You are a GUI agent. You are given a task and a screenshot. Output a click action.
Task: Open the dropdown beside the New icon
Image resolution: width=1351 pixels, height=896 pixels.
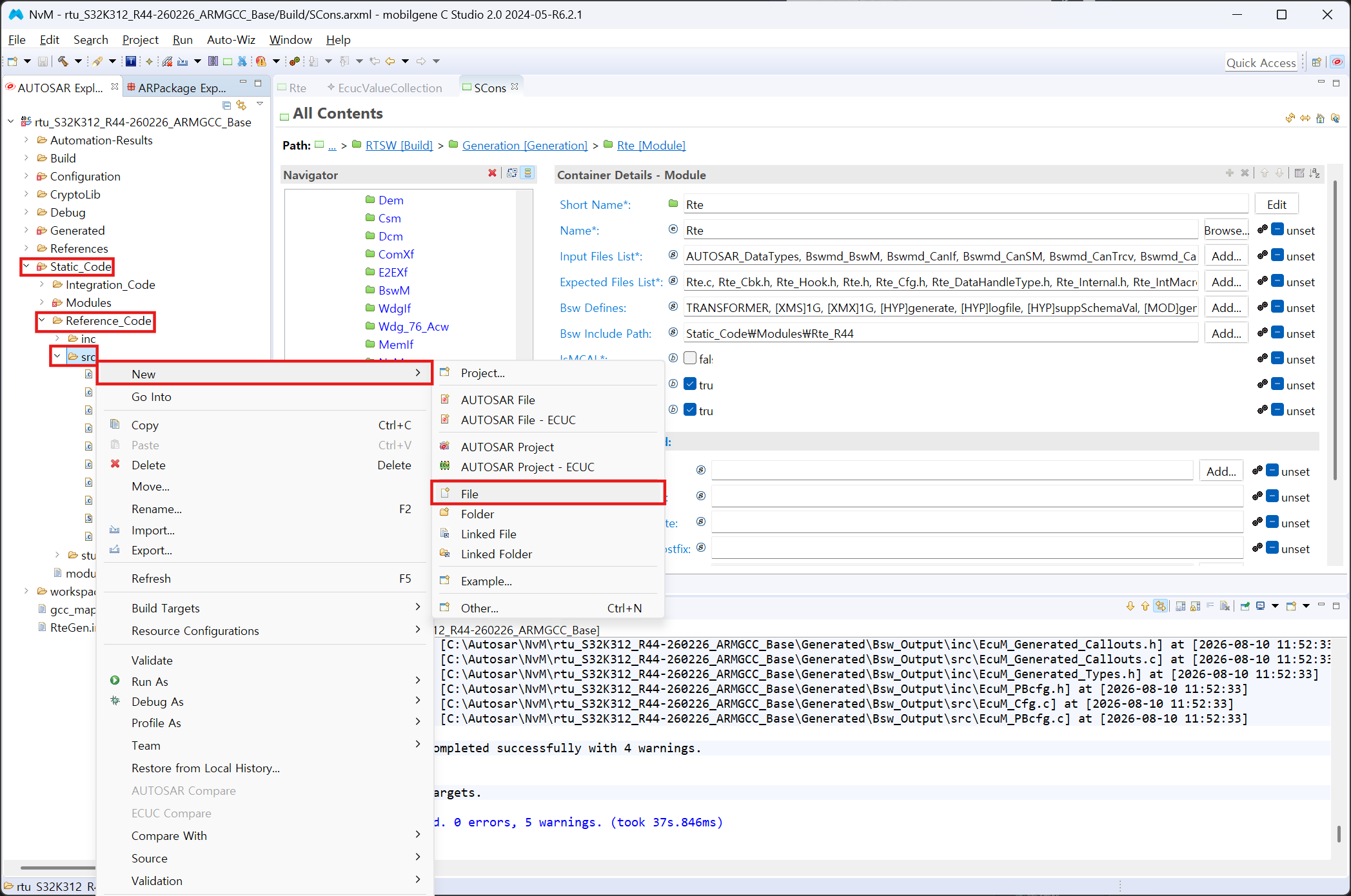[27, 61]
